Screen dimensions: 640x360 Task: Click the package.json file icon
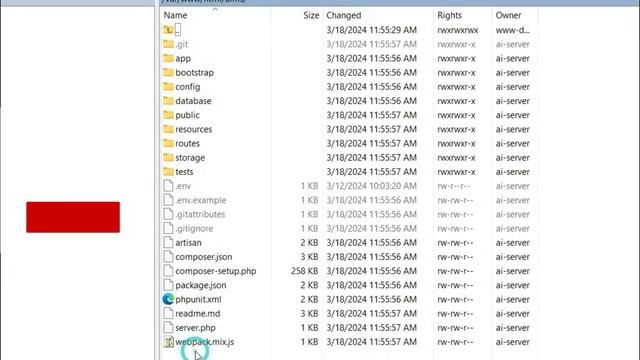click(168, 285)
